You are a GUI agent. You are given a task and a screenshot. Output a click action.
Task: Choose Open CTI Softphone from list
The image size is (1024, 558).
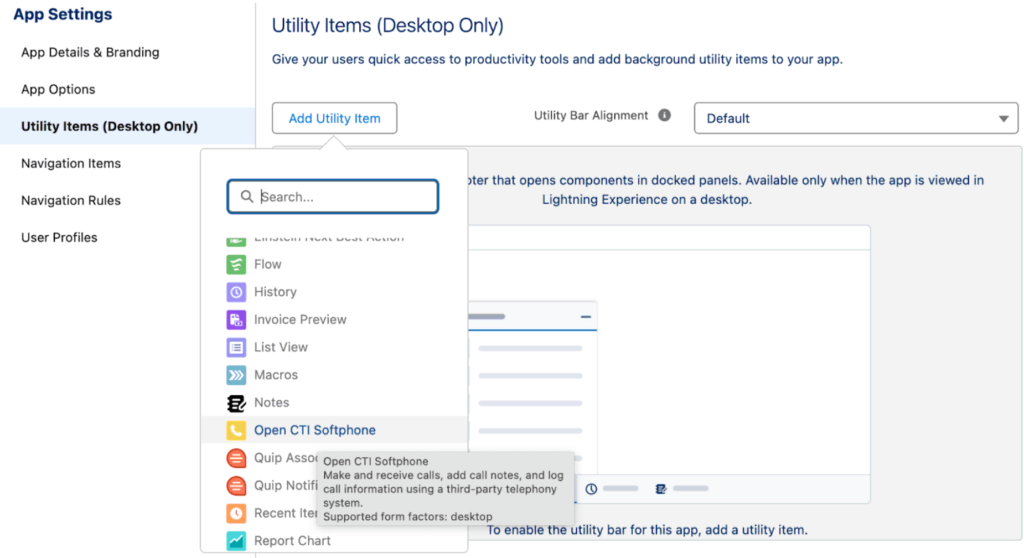[x=315, y=431]
